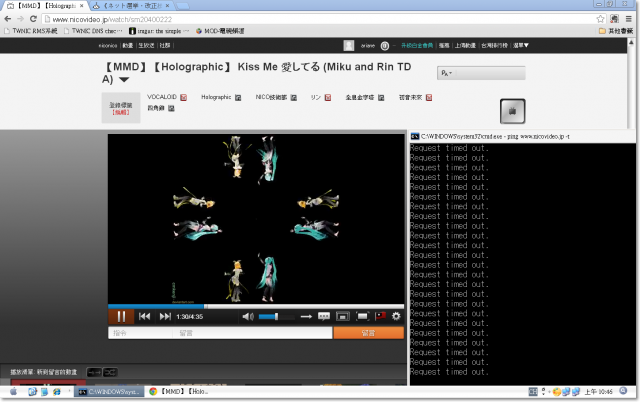Expand the video title dropdown arrow
640x402 pixels.
(x=124, y=80)
